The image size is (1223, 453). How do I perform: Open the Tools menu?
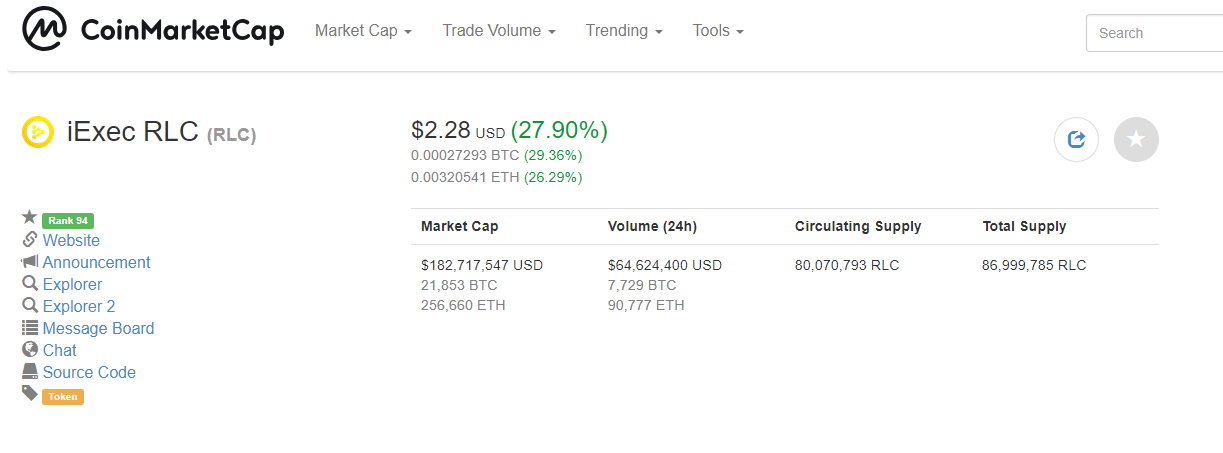(718, 31)
